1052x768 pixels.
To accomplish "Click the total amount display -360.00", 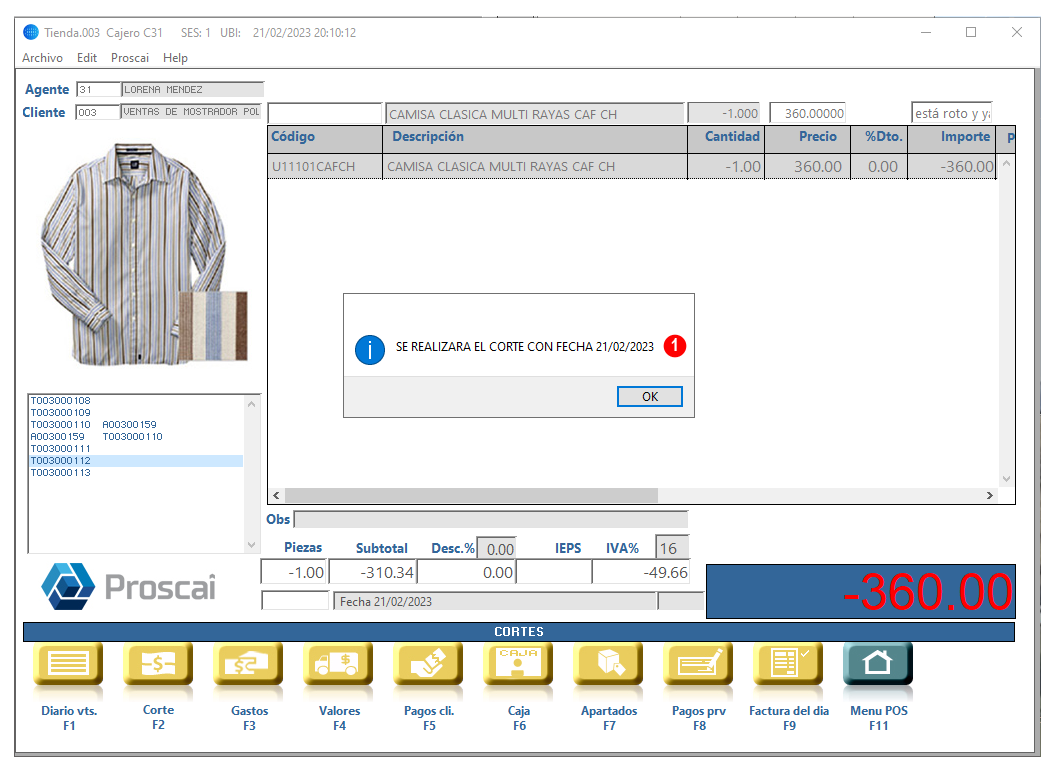I will point(861,592).
